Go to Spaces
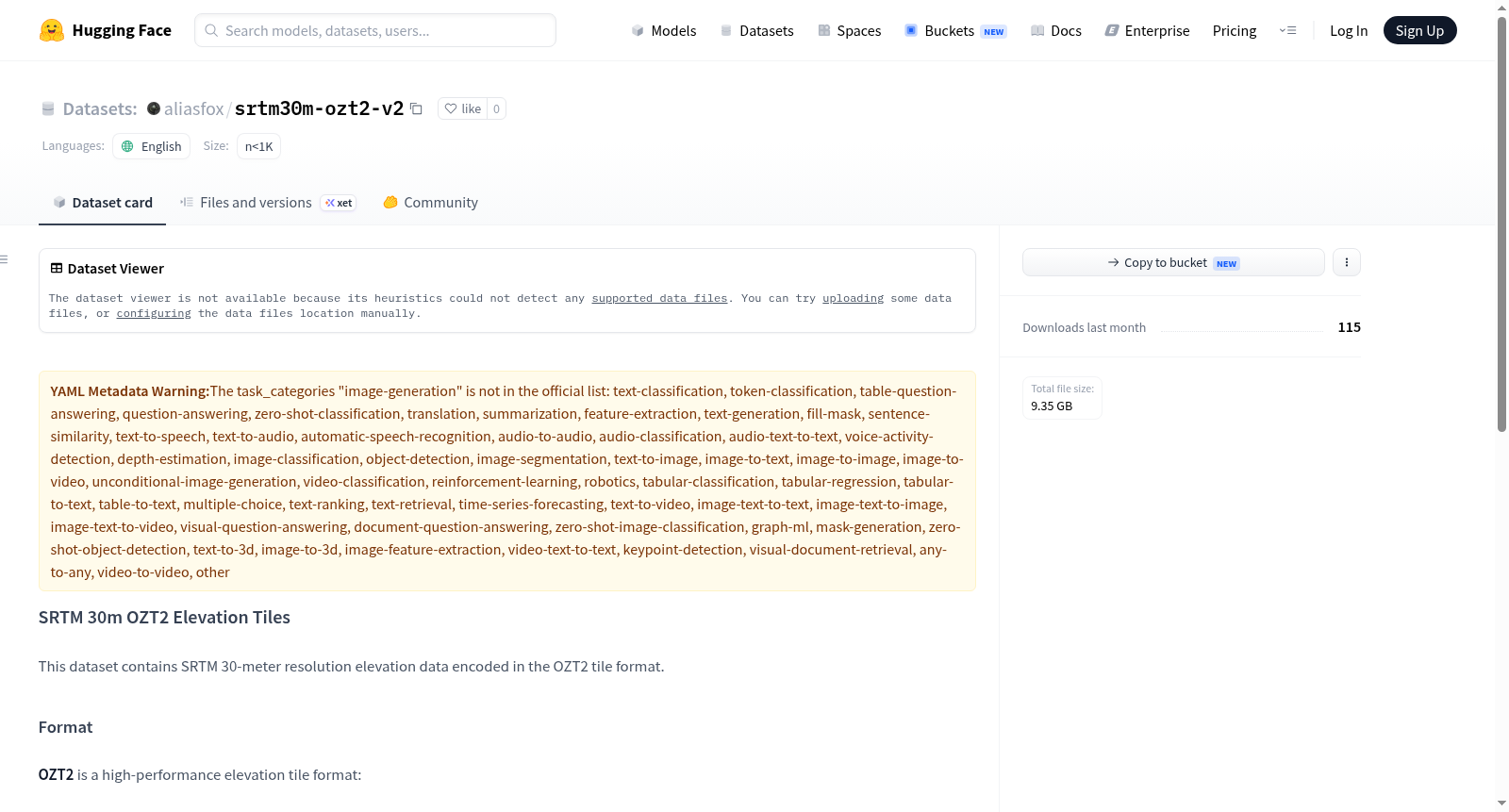1509x812 pixels. (x=849, y=30)
